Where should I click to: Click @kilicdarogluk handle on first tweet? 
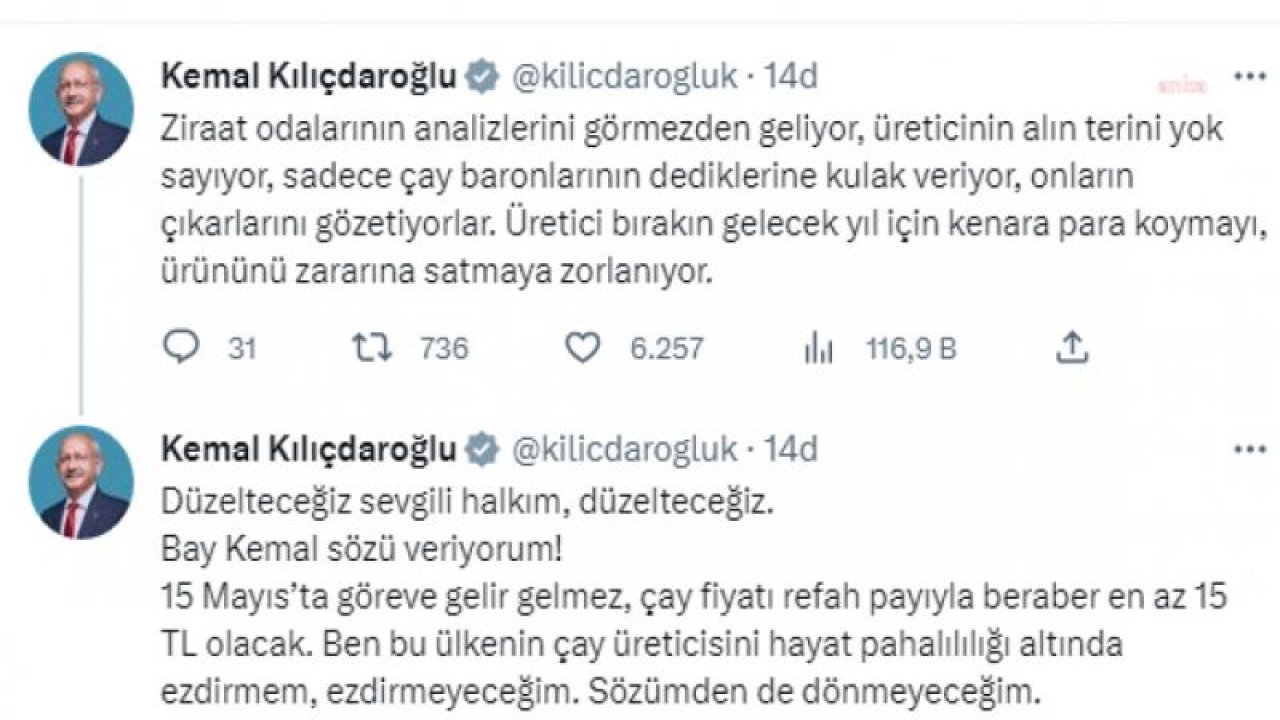(624, 76)
